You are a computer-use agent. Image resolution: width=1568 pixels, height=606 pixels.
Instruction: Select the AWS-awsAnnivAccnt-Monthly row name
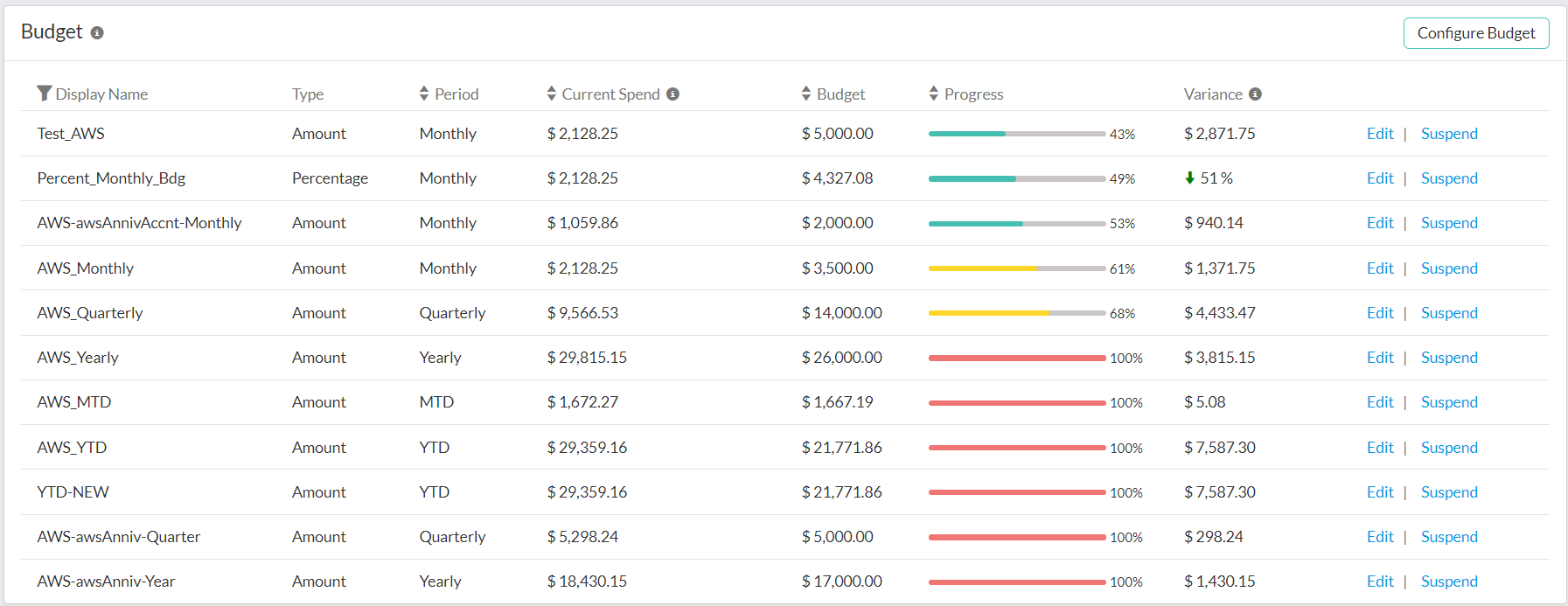pyautogui.click(x=139, y=223)
